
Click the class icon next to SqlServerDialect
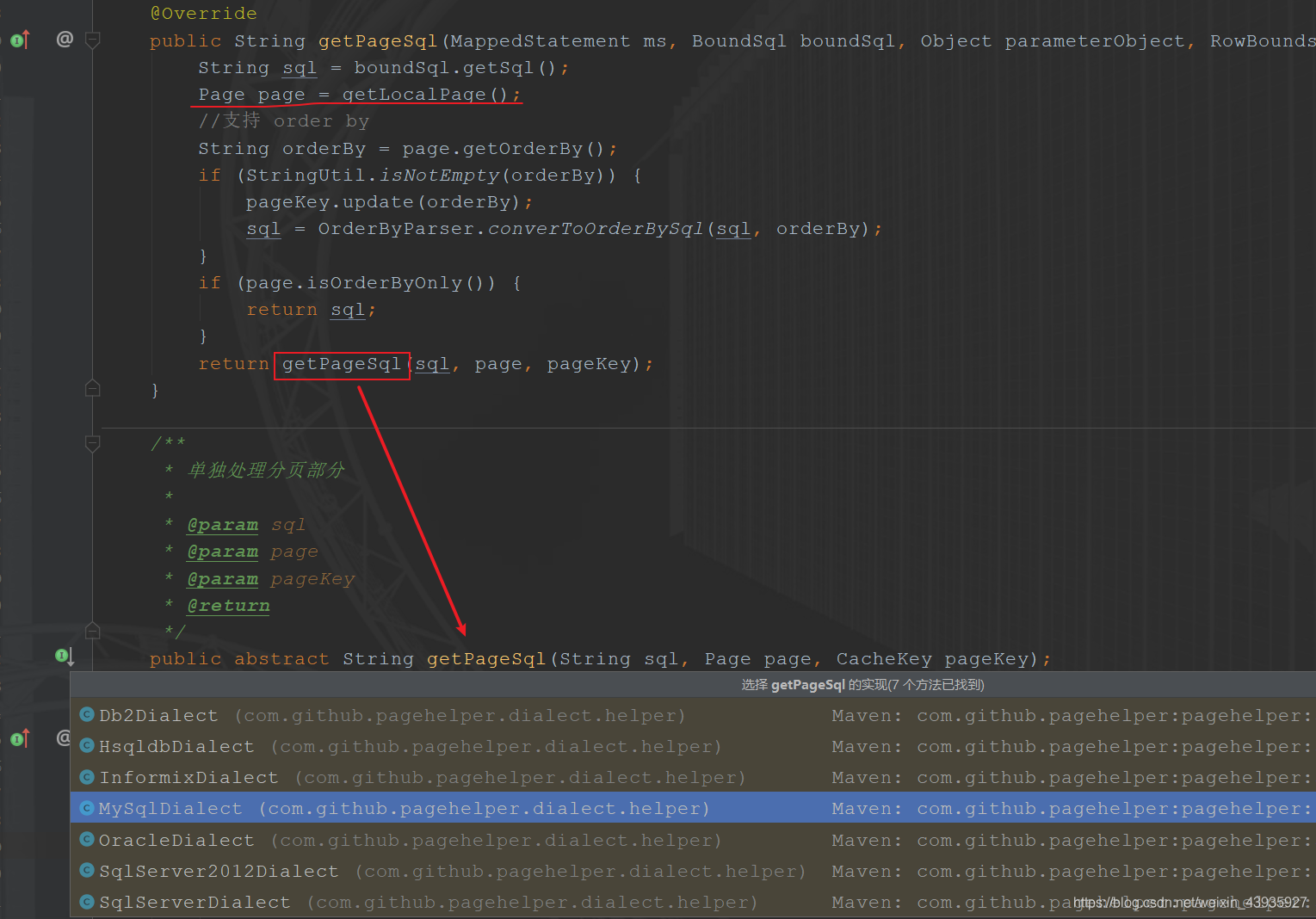coord(87,902)
